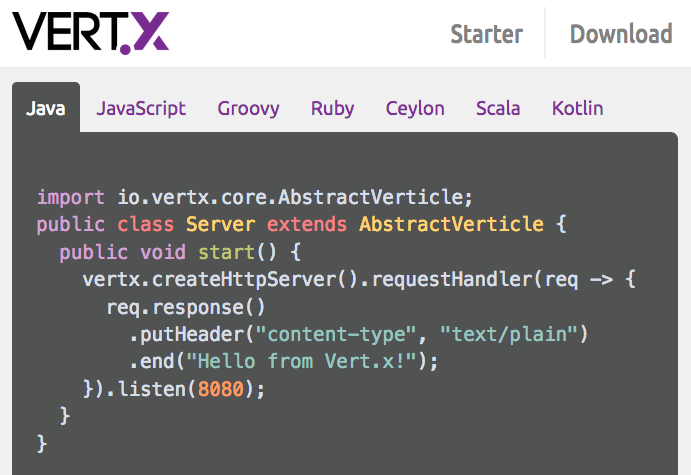
Task: Go to the Download page
Action: tap(620, 34)
